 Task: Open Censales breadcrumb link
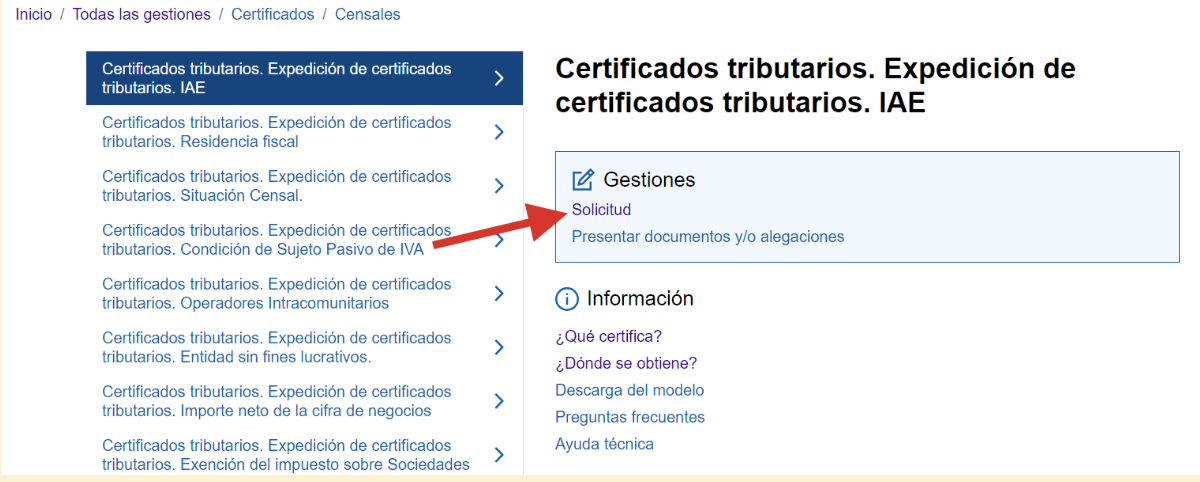pyautogui.click(x=367, y=14)
